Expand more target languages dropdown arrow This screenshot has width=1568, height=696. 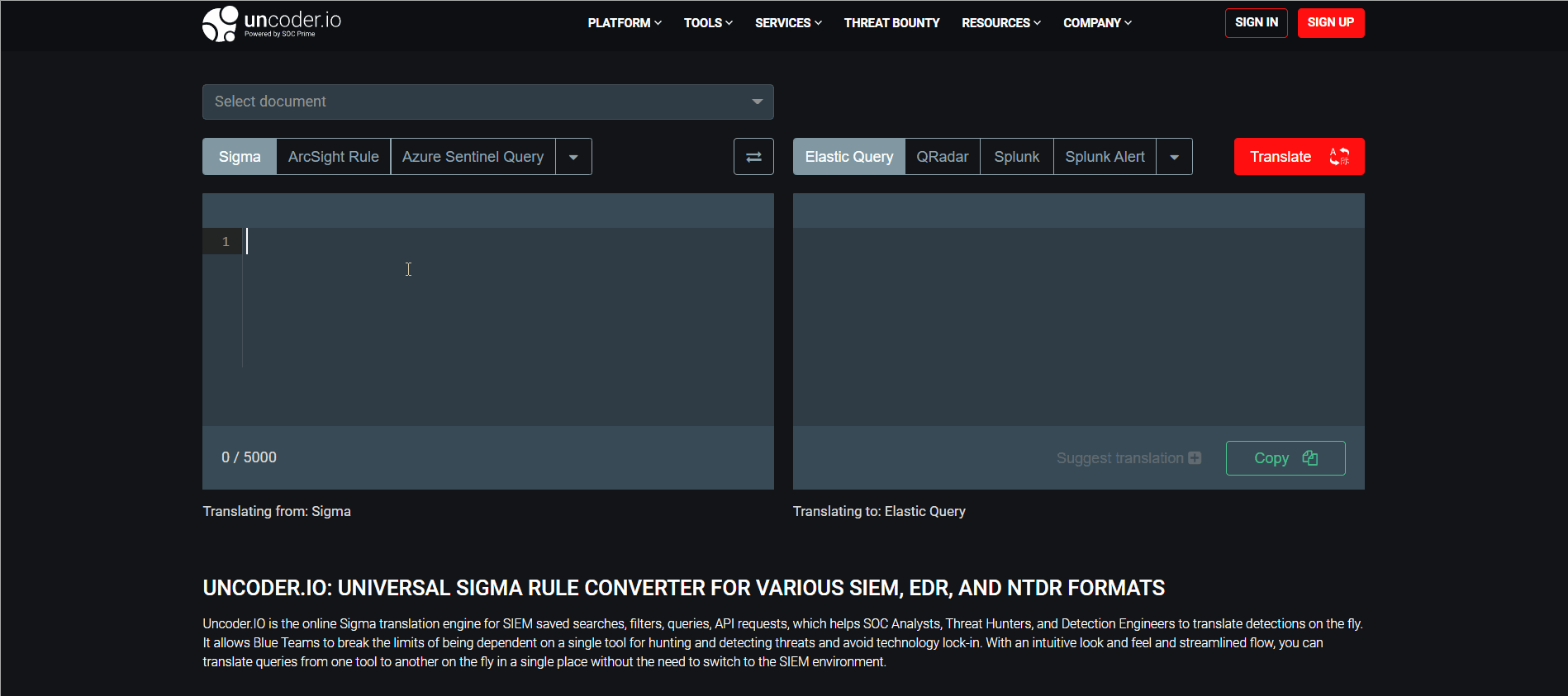[1174, 157]
